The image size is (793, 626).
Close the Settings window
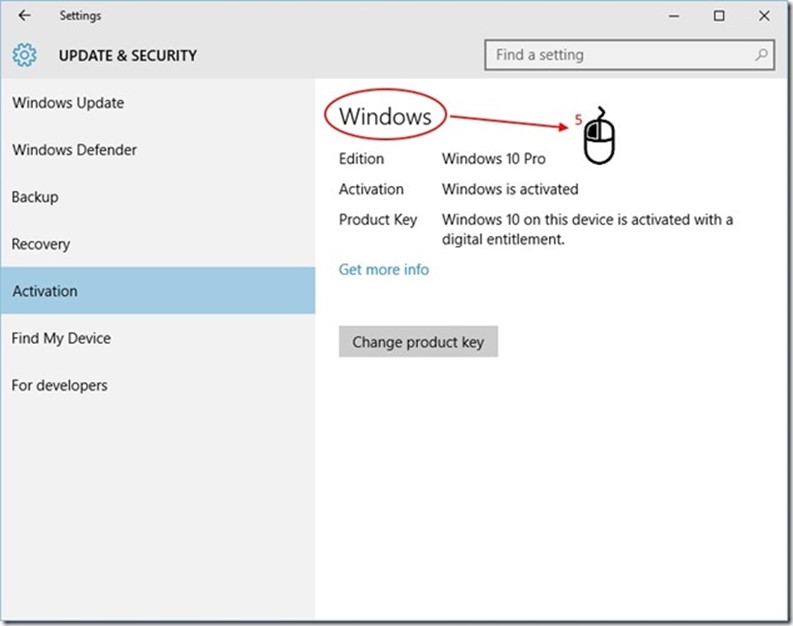click(x=764, y=16)
